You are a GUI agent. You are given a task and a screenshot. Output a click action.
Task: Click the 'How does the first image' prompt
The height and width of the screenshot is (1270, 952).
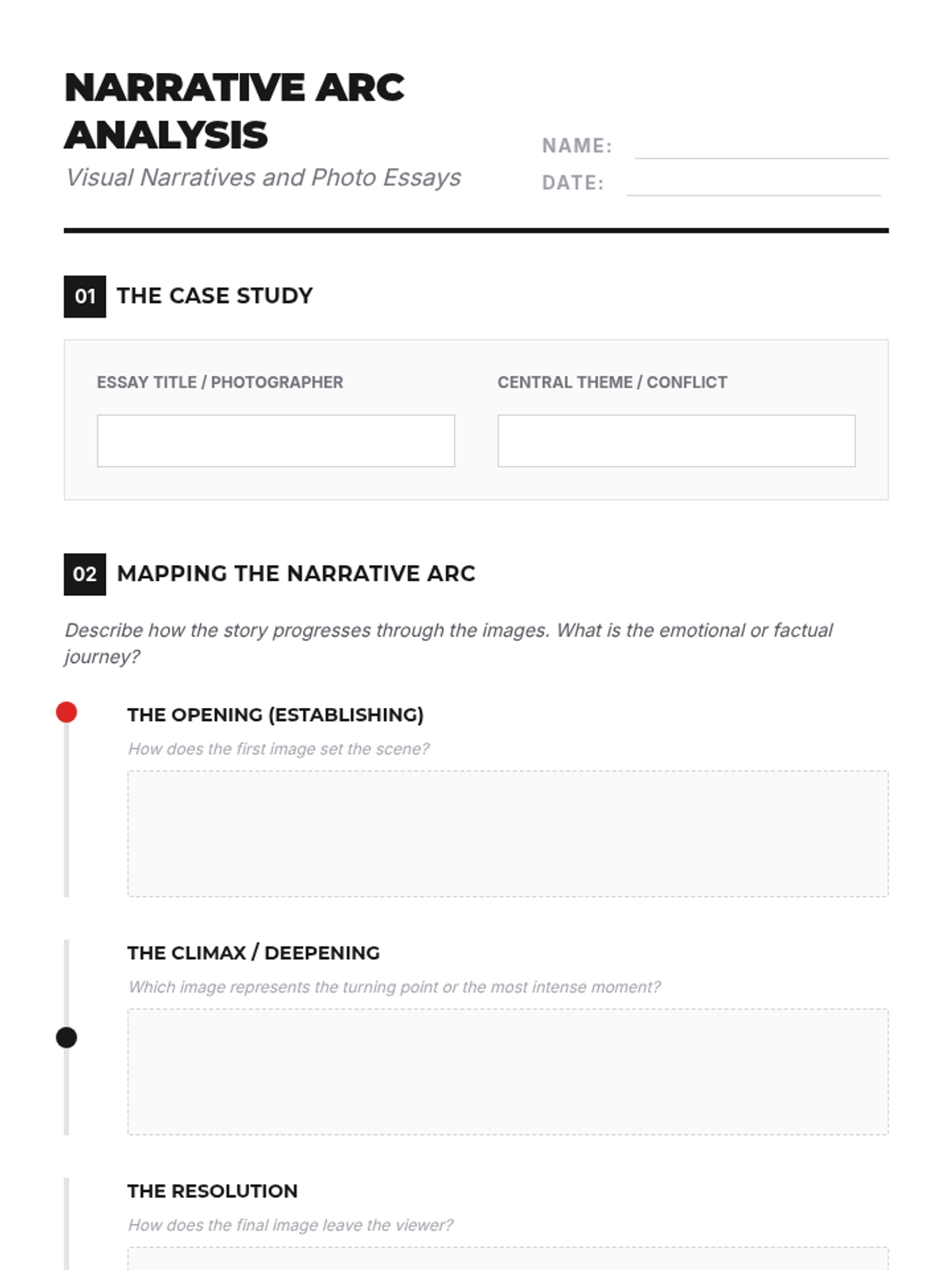tap(278, 749)
